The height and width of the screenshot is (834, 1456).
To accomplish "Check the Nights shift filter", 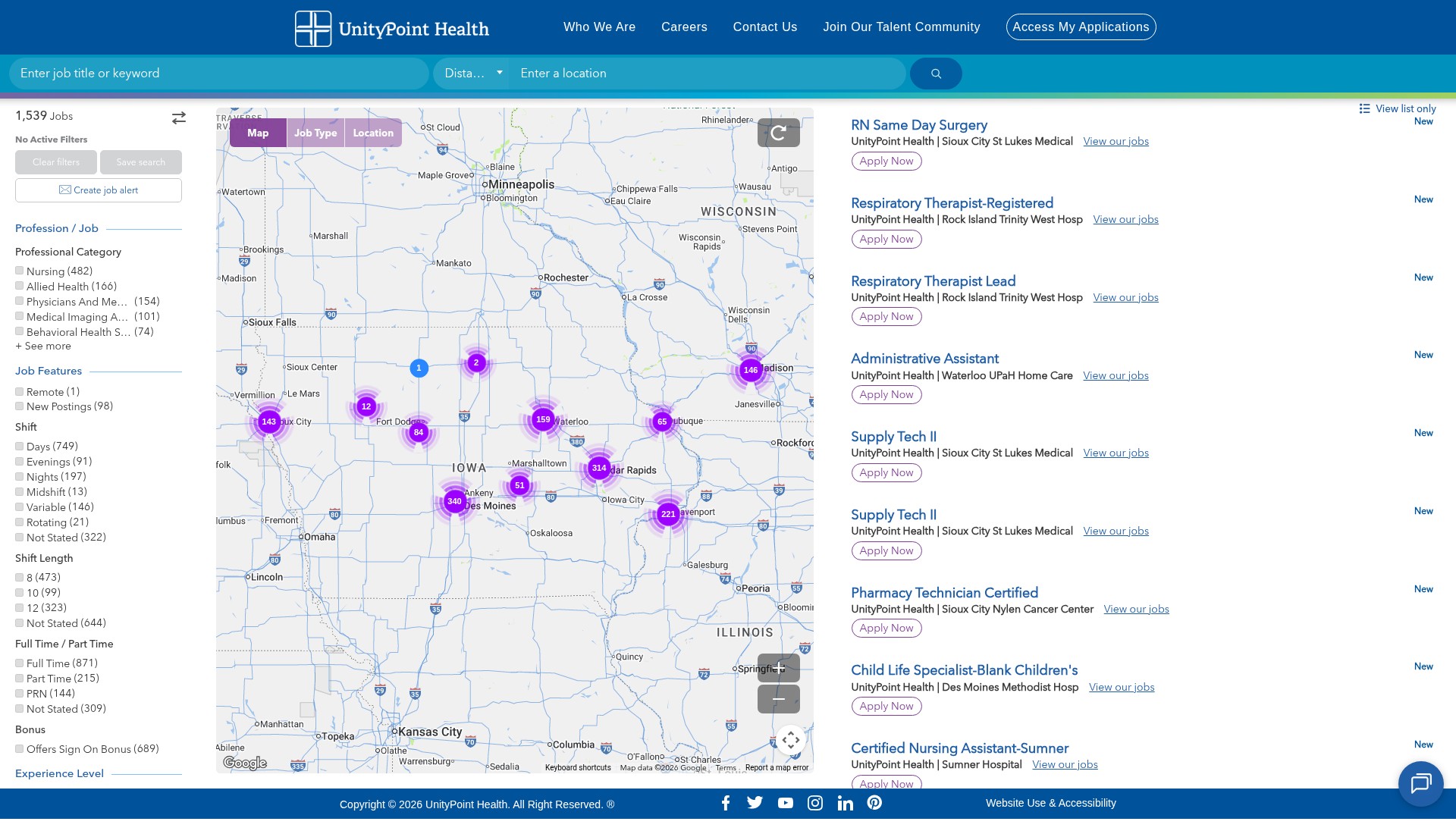I will point(20,477).
